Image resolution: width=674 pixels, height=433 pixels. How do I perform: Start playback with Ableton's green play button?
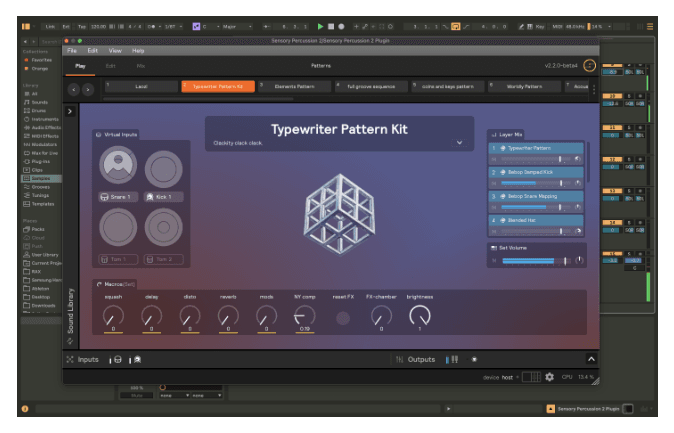[320, 27]
